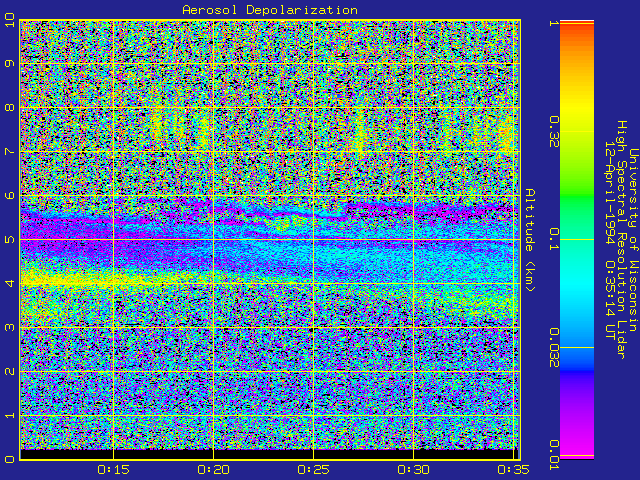Click the colorbar label 0.01
640x480 pixels.
(x=554, y=455)
